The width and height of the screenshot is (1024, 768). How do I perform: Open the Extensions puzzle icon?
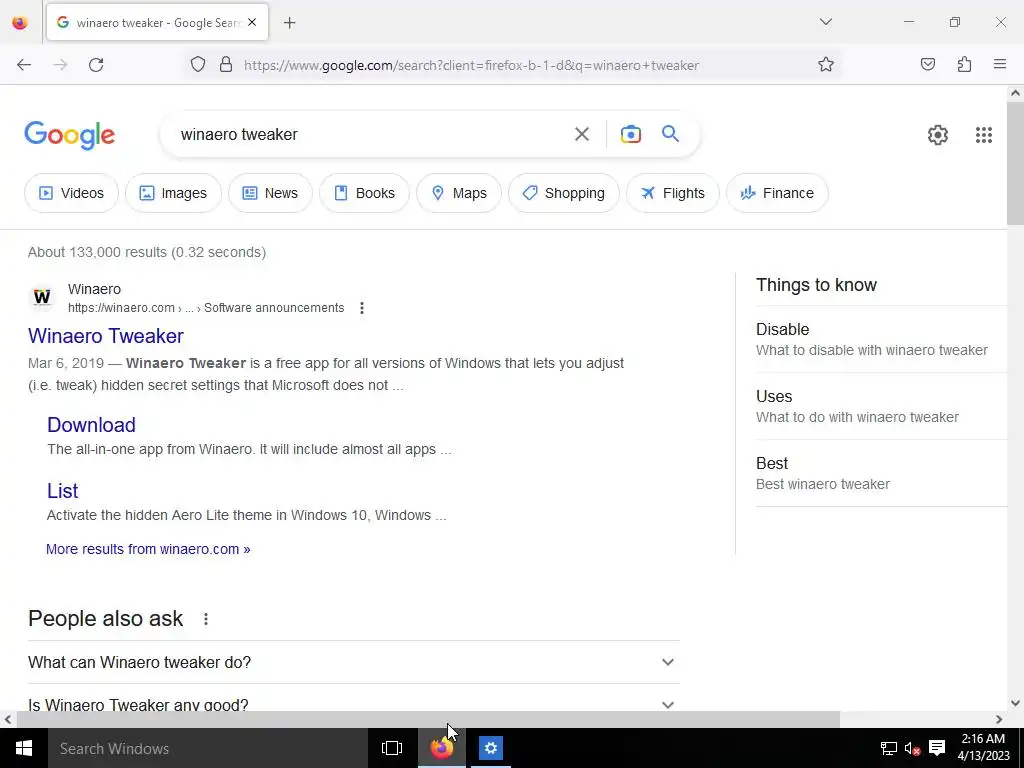(x=964, y=65)
